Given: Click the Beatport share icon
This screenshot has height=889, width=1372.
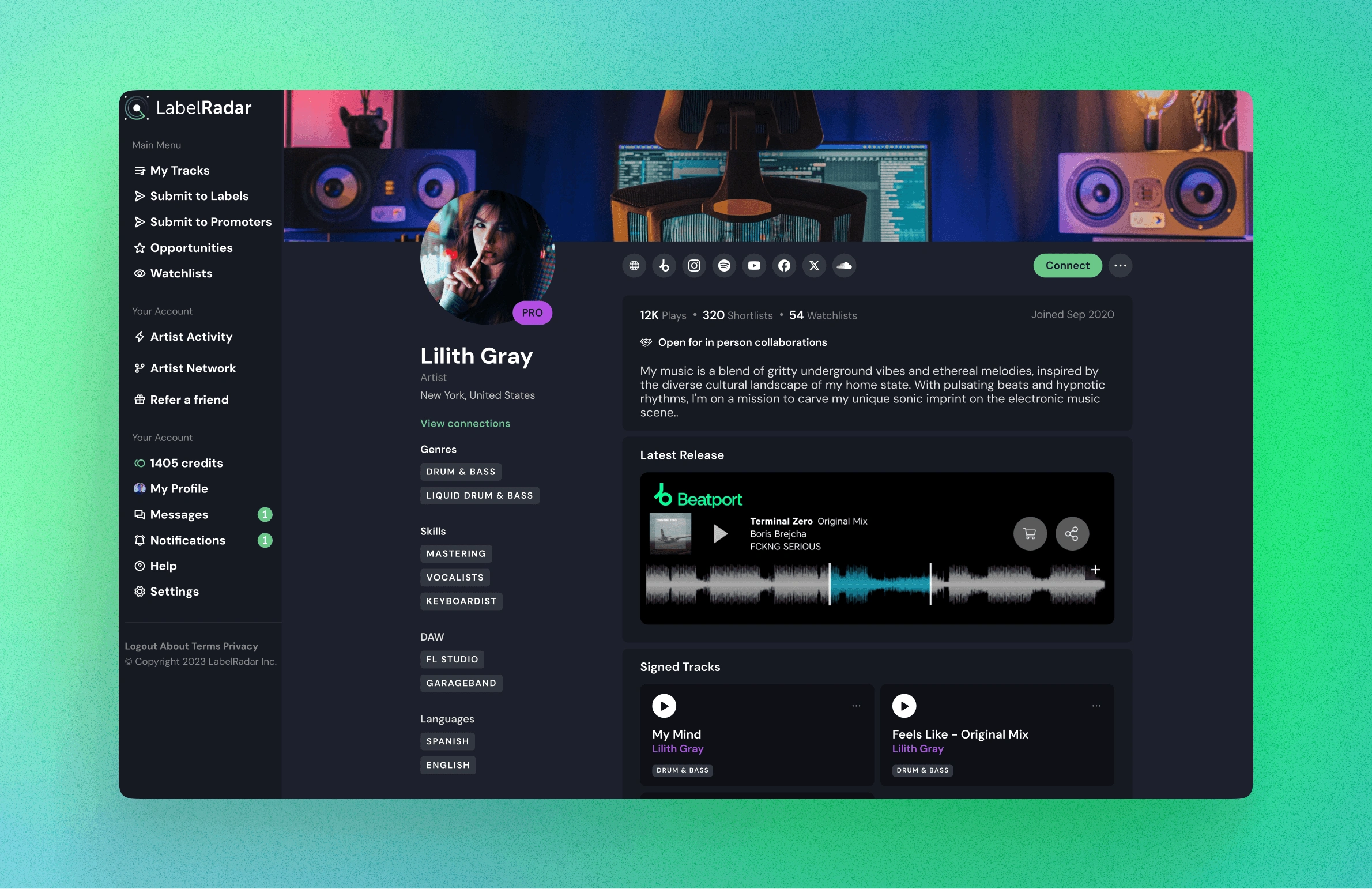Looking at the screenshot, I should point(1072,534).
